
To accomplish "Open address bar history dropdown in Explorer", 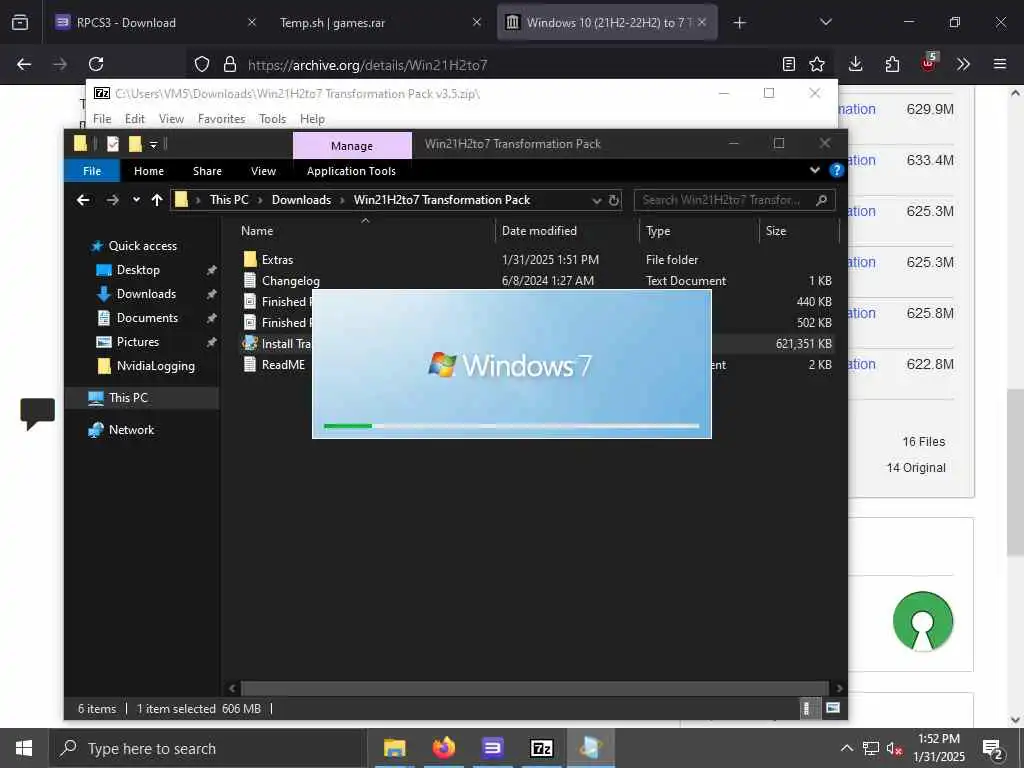I will [x=596, y=200].
